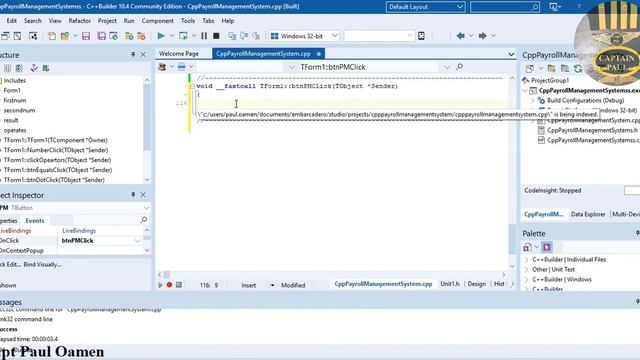Click the Object Inspector search icon

144,220
